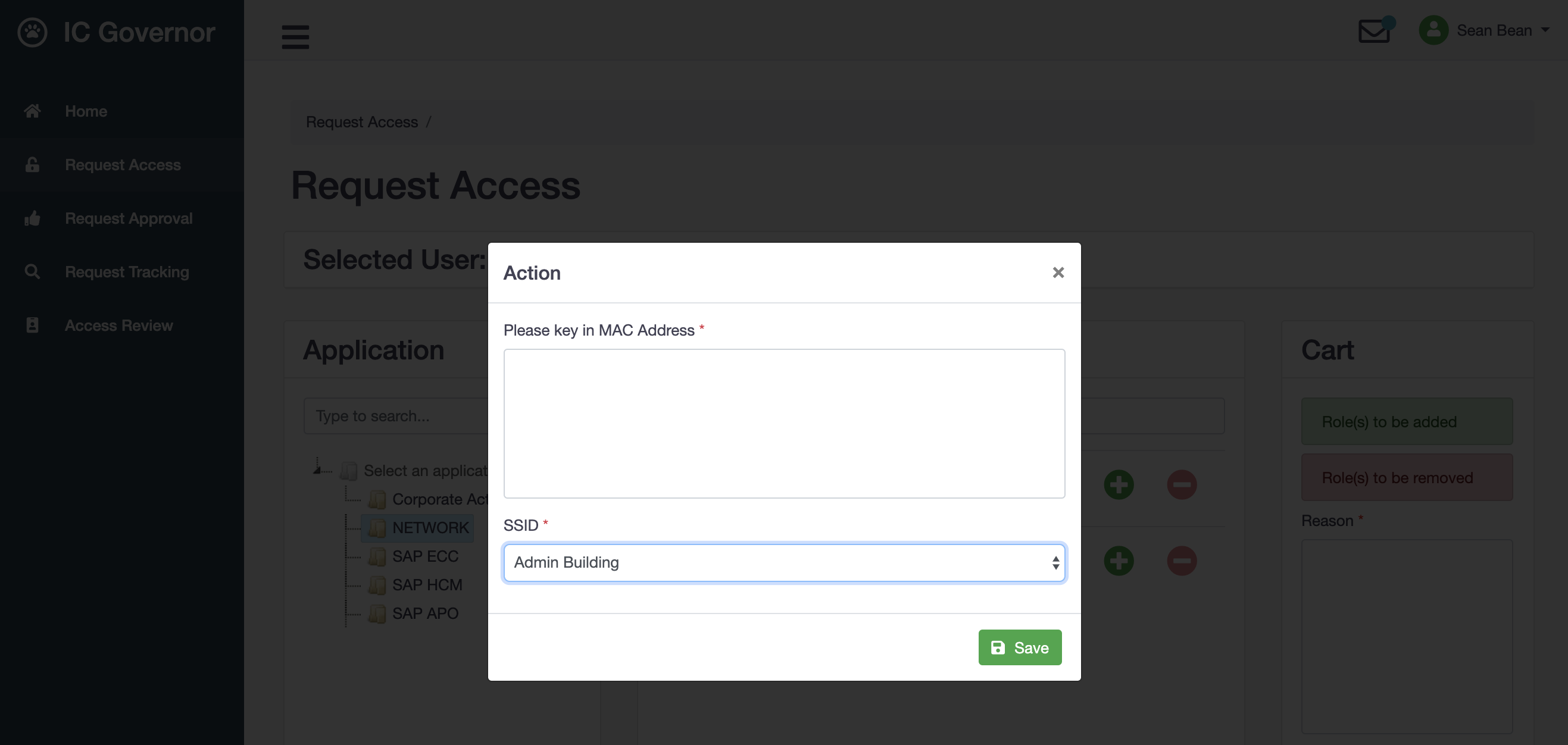This screenshot has width=1568, height=745.
Task: Click the lock icon next to Request Access
Action: coord(32,164)
